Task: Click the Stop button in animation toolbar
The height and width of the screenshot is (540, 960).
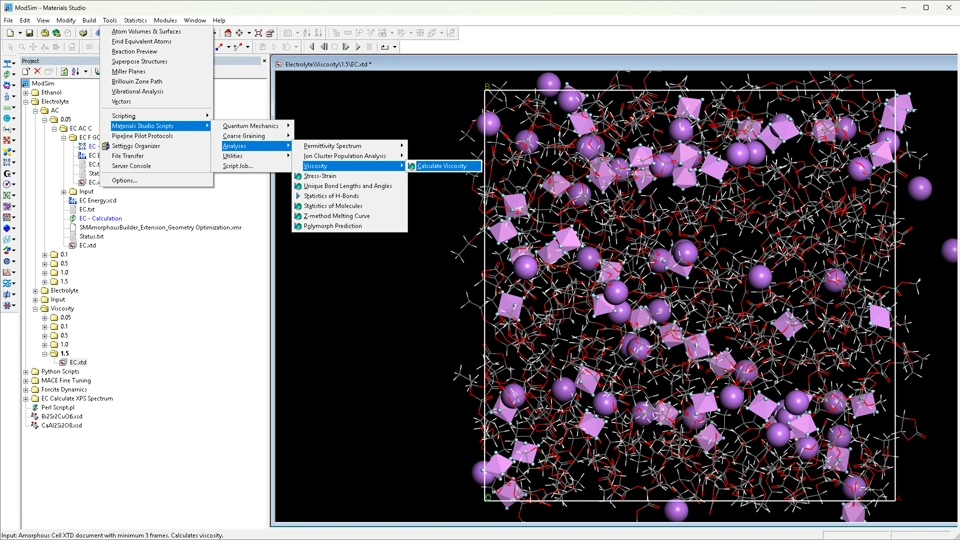Action: pyautogui.click(x=335, y=47)
